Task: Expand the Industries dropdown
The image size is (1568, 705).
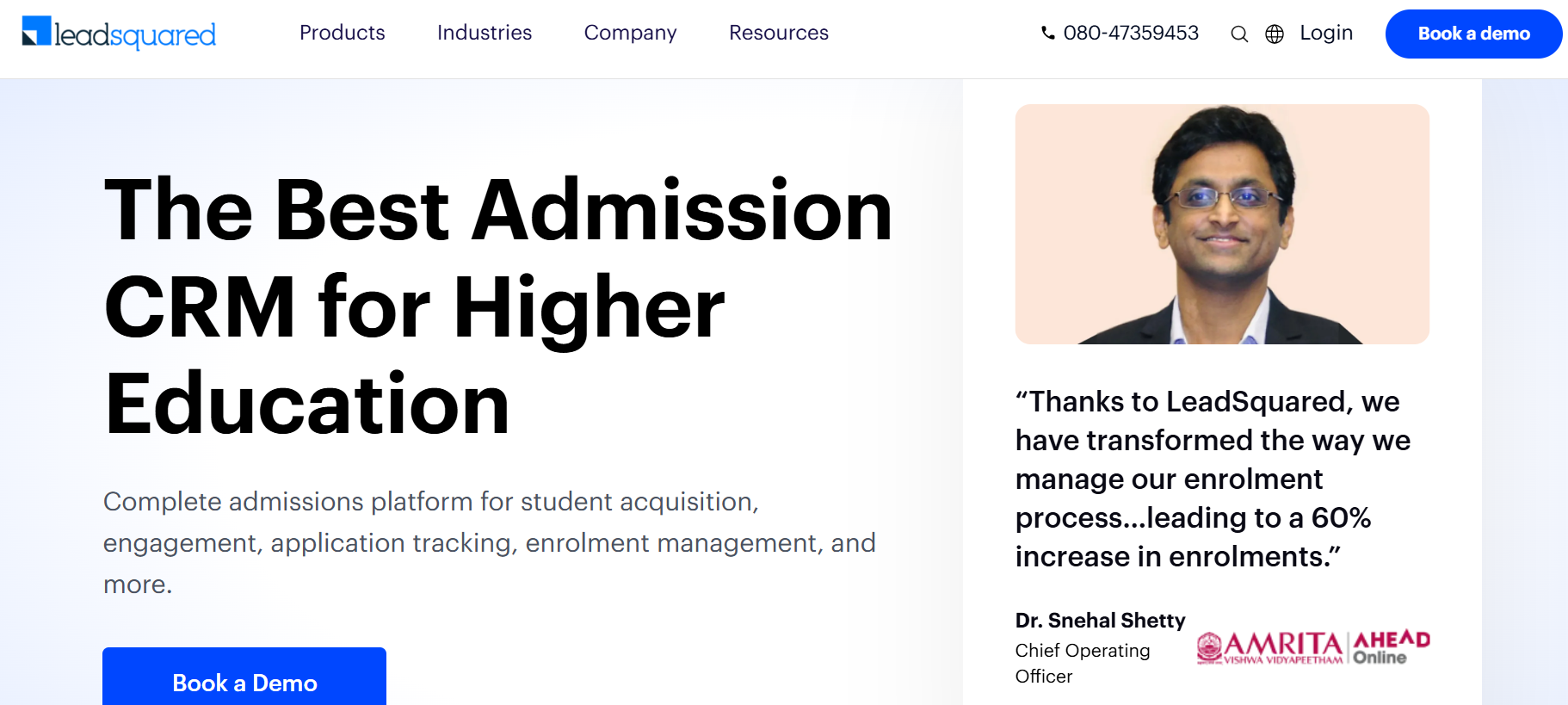Action: click(485, 33)
